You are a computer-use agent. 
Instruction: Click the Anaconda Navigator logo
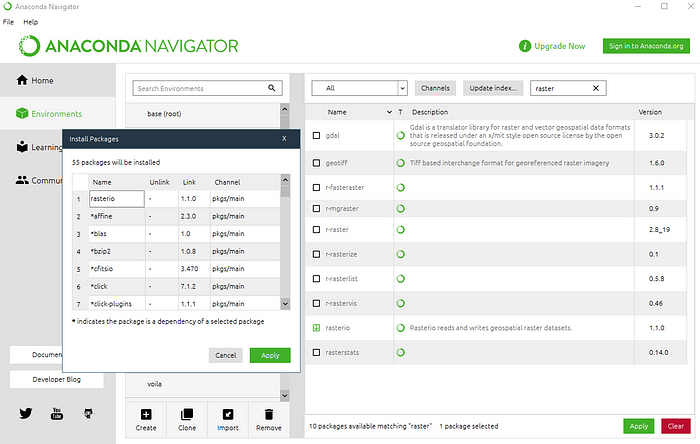pos(129,46)
